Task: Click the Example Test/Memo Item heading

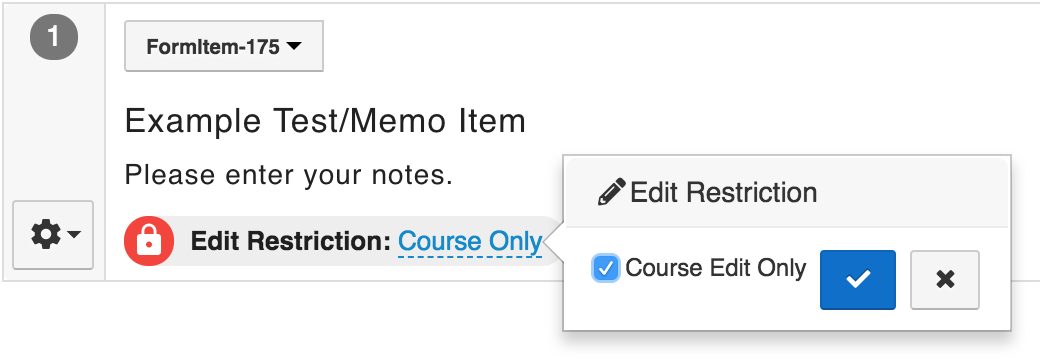Action: (325, 121)
